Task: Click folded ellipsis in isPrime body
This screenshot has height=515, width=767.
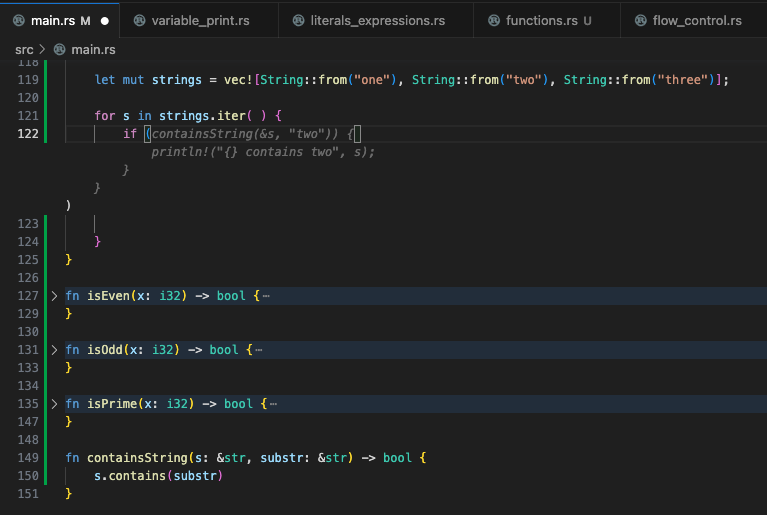Action: [x=273, y=404]
